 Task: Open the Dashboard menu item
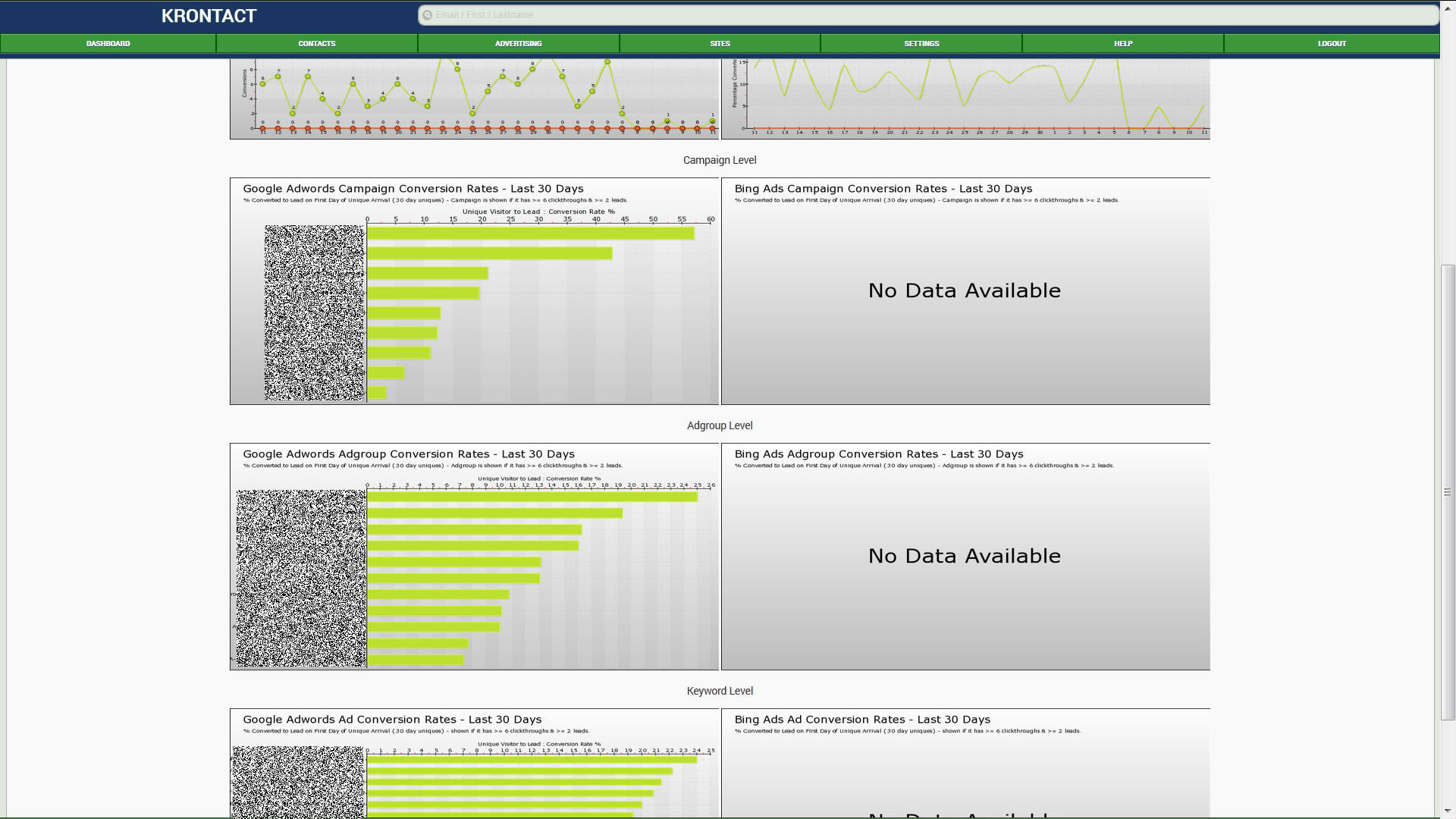pos(108,43)
